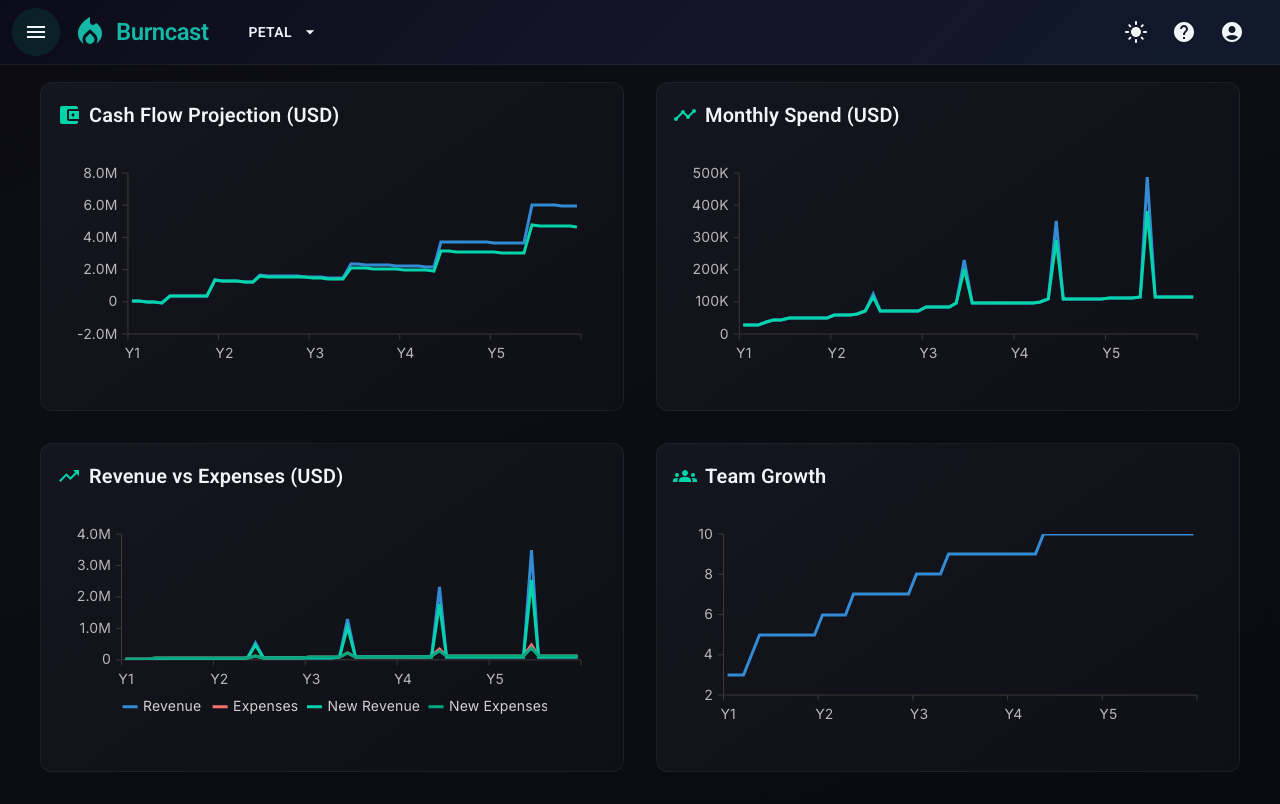
Task: Click the people icon beside Team Growth
Action: (x=685, y=476)
